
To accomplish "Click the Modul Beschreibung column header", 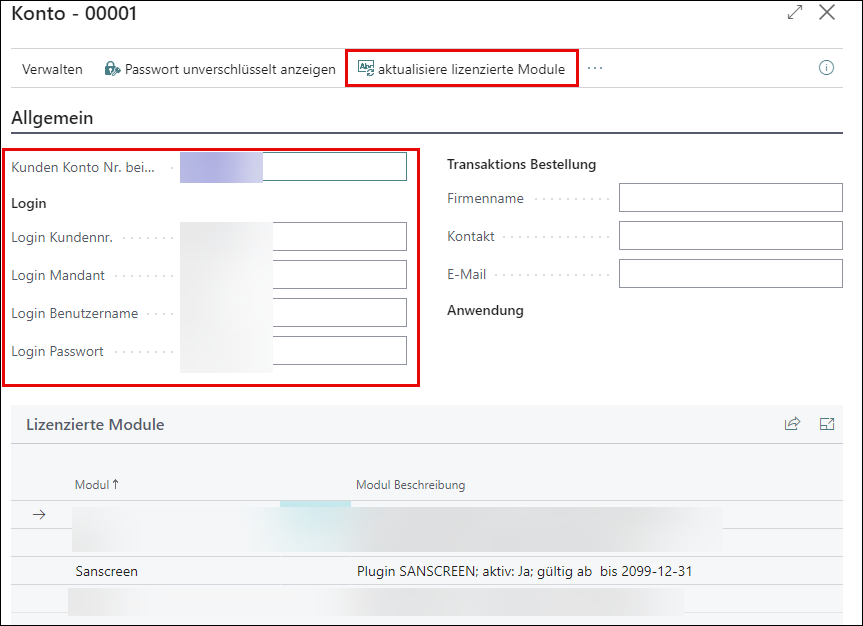I will [410, 485].
